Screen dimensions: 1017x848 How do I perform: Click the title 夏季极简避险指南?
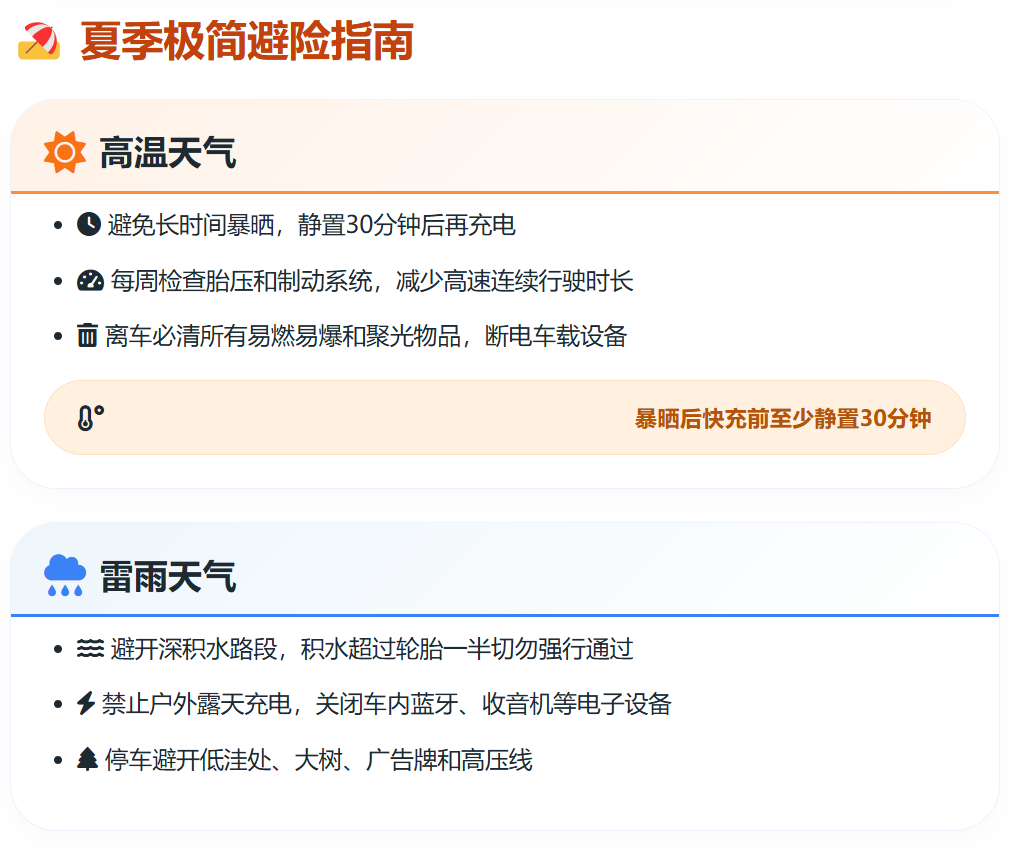[246, 41]
